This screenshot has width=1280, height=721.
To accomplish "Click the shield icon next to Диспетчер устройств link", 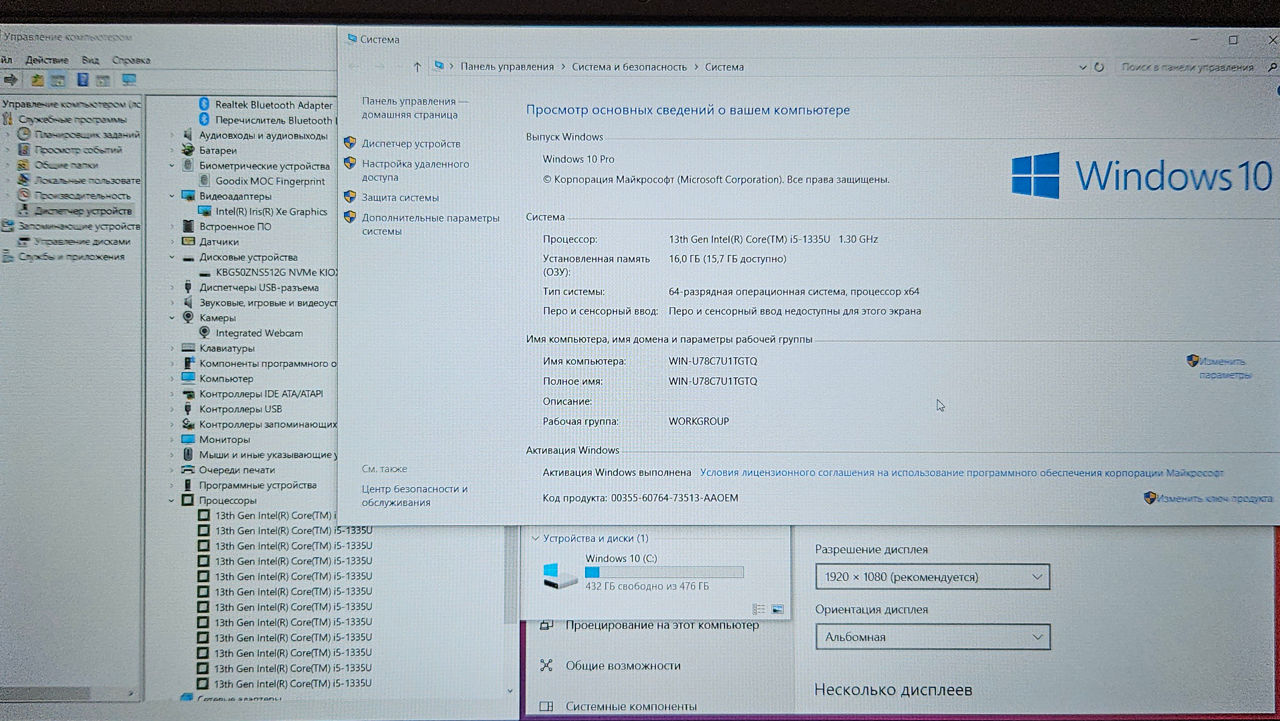I will point(350,143).
